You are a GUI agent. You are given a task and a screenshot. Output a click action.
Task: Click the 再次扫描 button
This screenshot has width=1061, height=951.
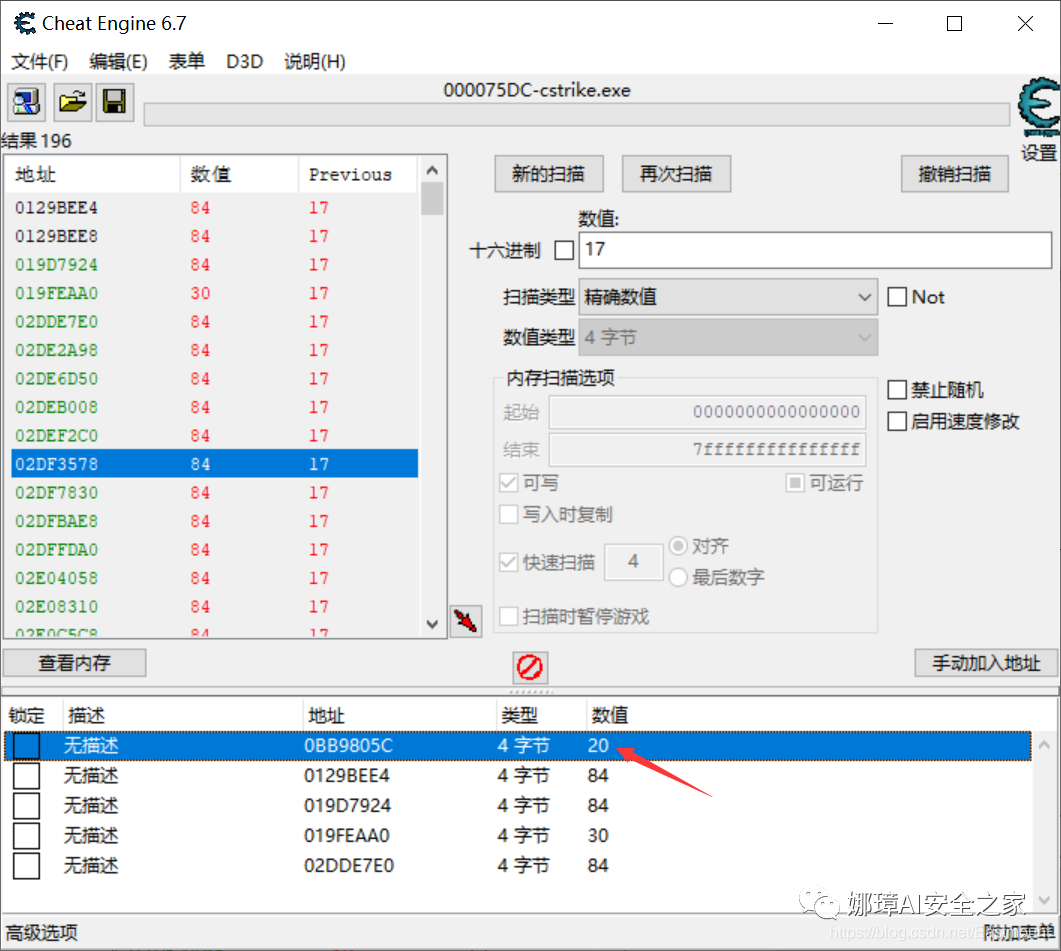tap(676, 174)
